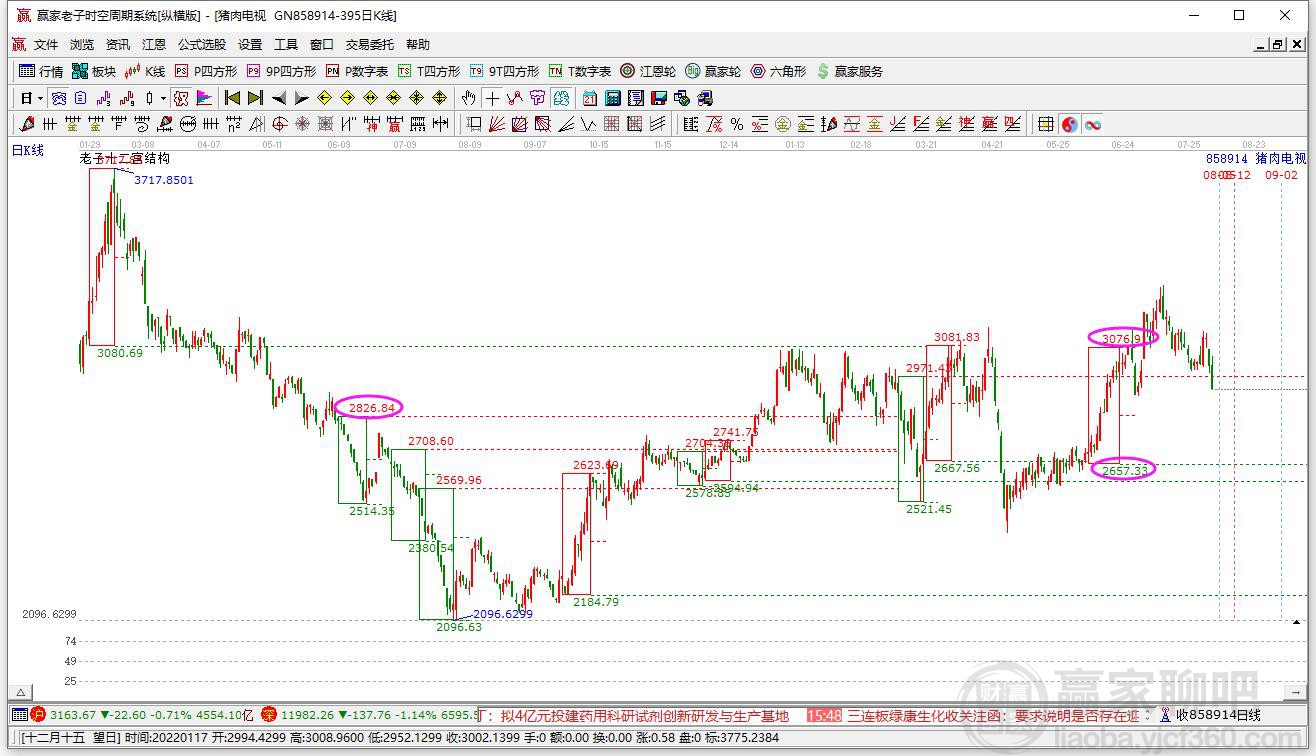The height and width of the screenshot is (756, 1316).
Task: Click the infinity loop icon
Action: coord(1093,124)
